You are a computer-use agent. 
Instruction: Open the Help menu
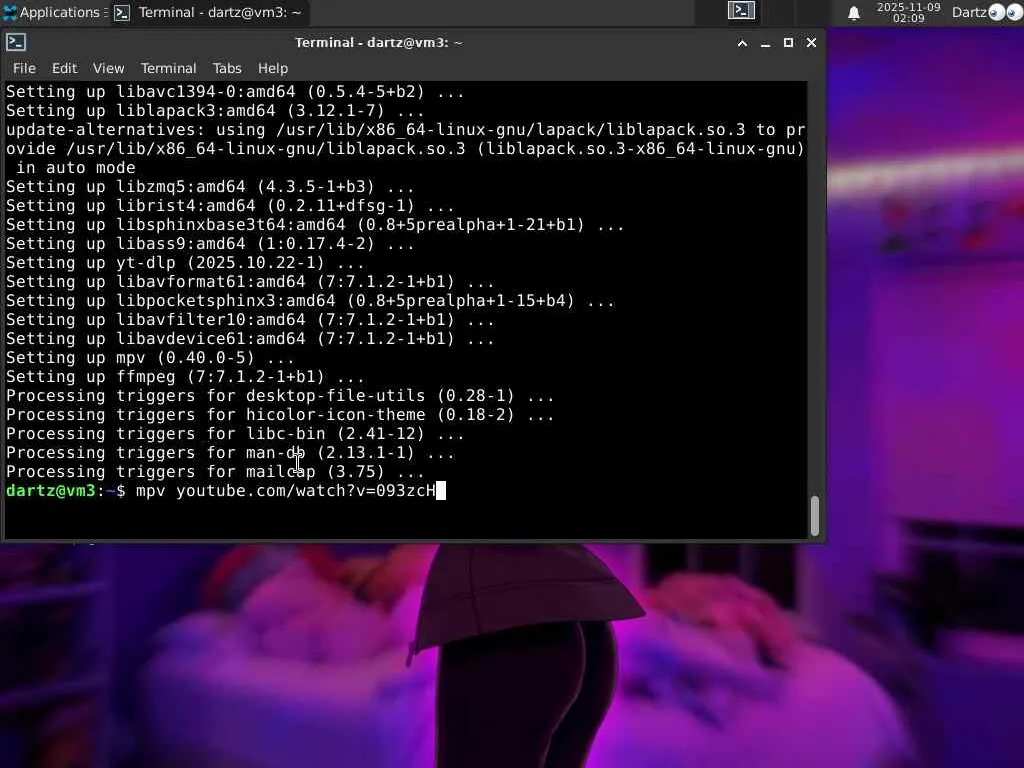[x=272, y=68]
